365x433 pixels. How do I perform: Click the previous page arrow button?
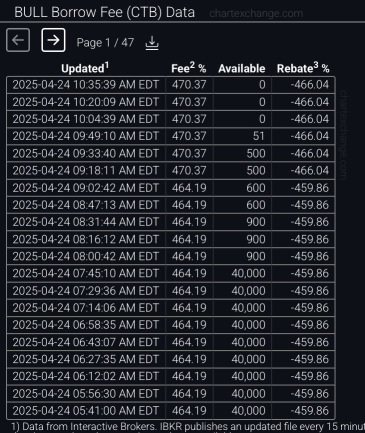tap(18, 40)
